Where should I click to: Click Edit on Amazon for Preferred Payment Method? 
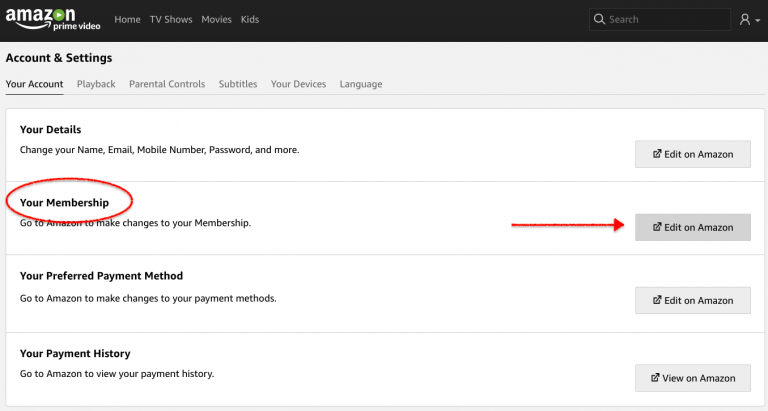693,300
